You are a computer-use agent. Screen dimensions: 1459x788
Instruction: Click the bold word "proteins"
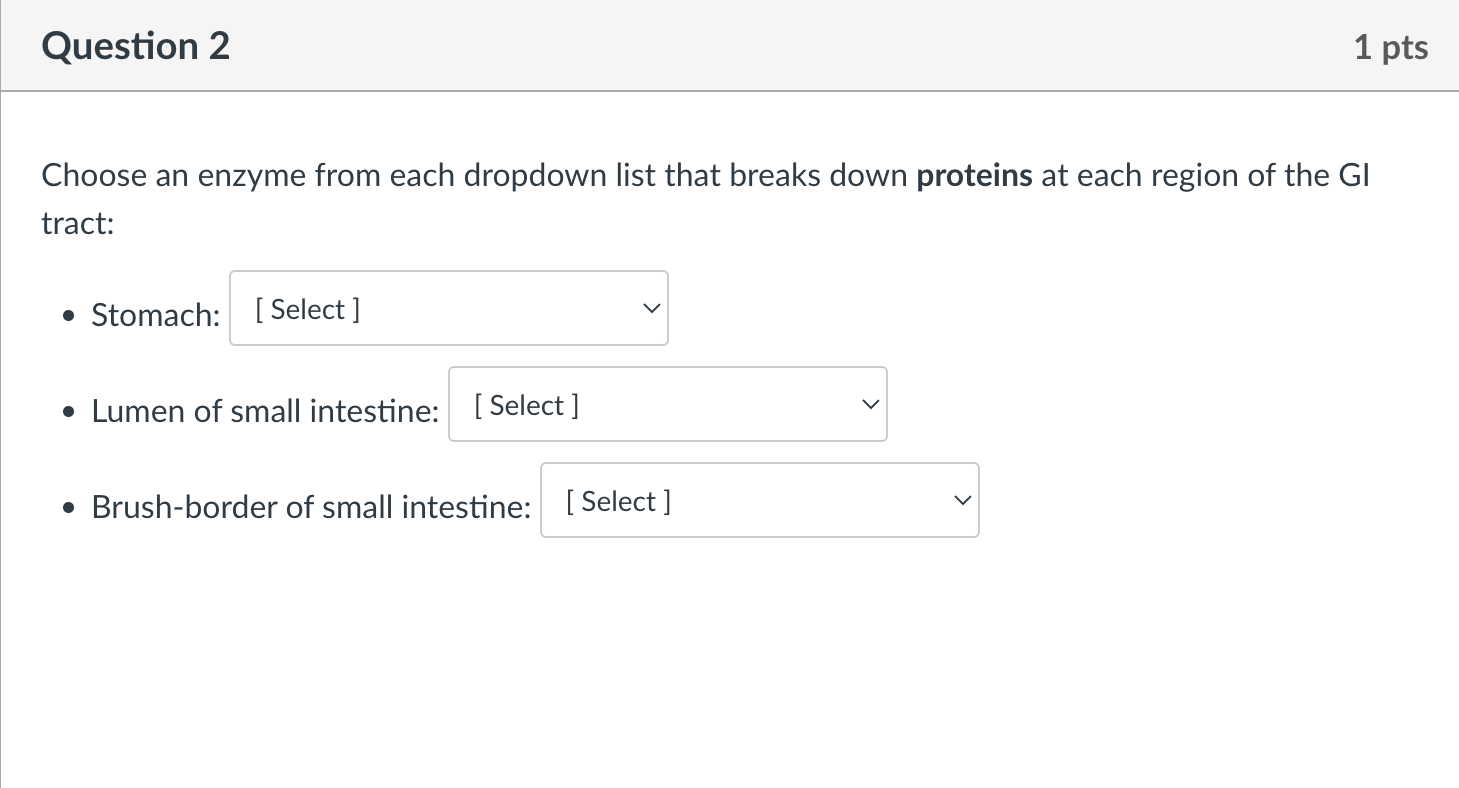[x=975, y=177]
